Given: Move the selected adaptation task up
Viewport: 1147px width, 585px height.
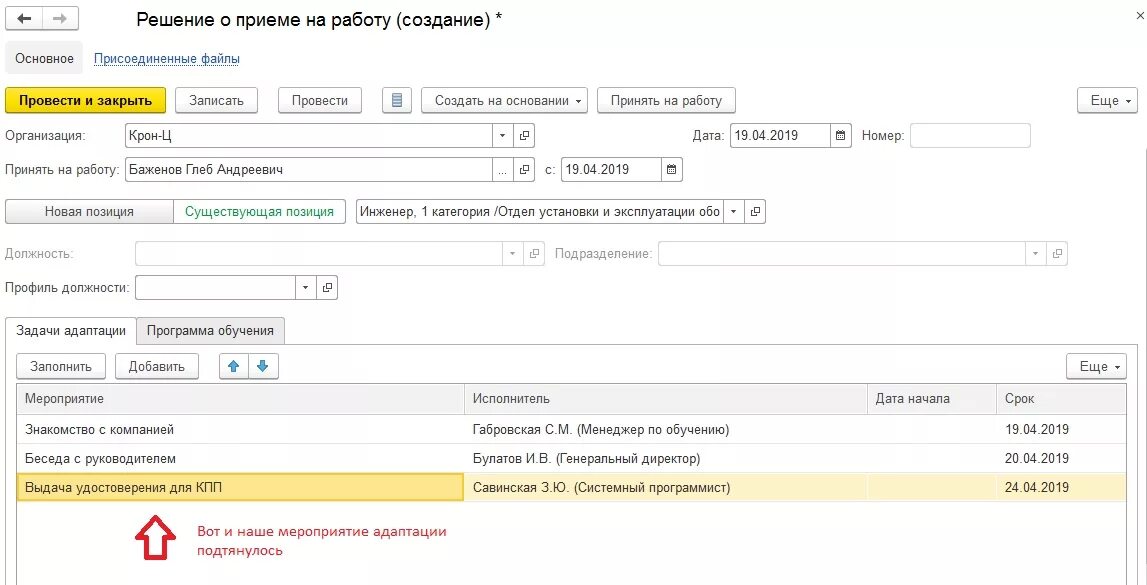Looking at the screenshot, I should point(234,366).
